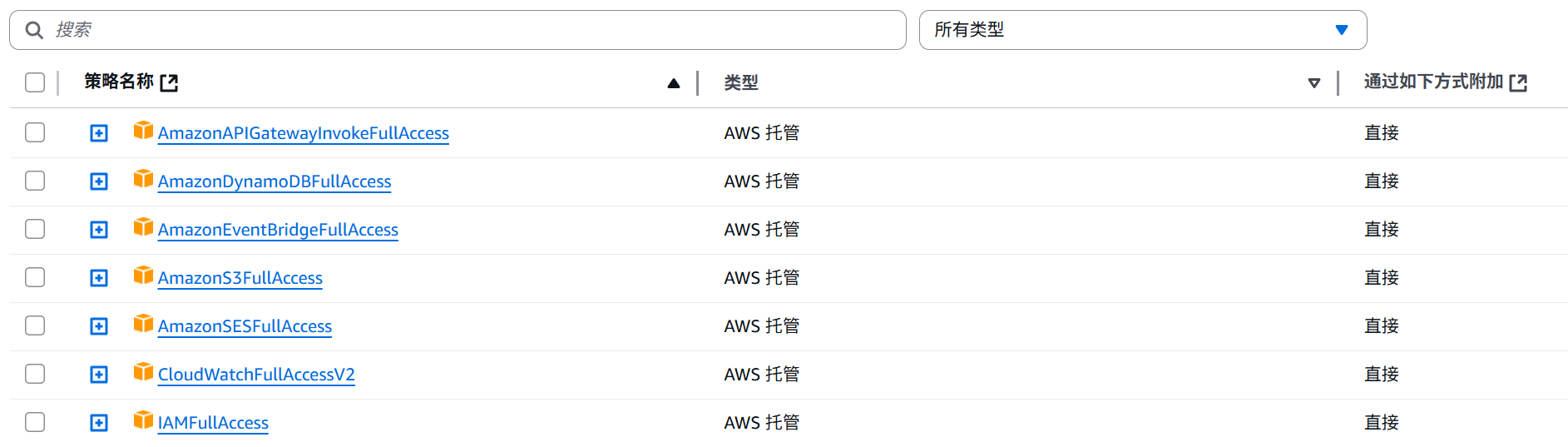Open the AmazonDynamoDBFullAccess policy link
The height and width of the screenshot is (447, 1568).
[x=275, y=181]
